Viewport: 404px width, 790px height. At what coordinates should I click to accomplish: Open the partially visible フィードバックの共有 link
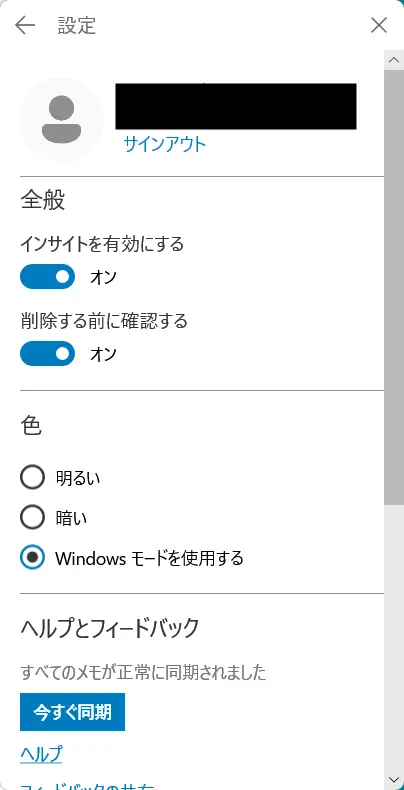pyautogui.click(x=87, y=786)
